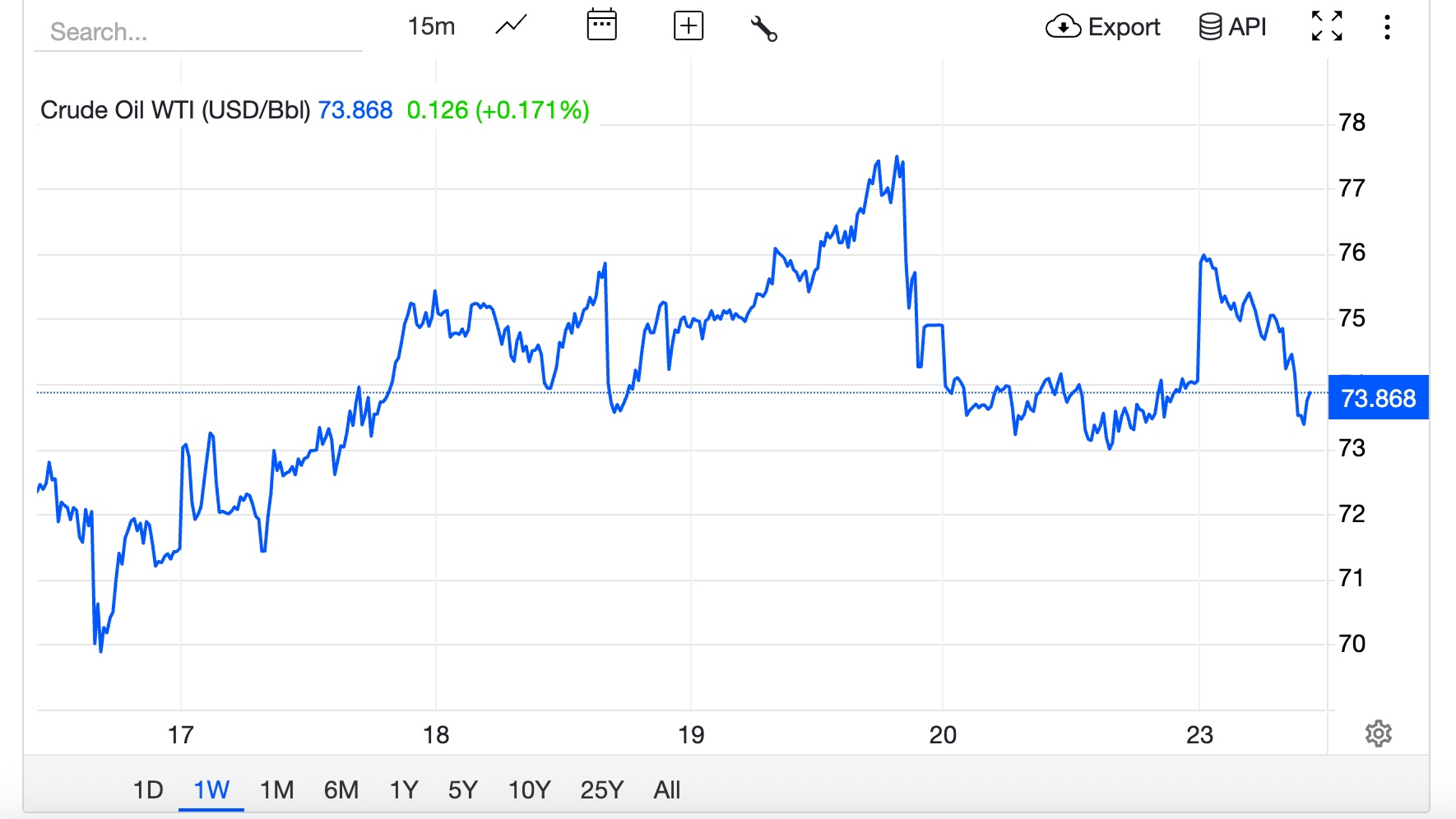1456x819 pixels.
Task: Switch to the 1D time range
Action: tap(148, 790)
